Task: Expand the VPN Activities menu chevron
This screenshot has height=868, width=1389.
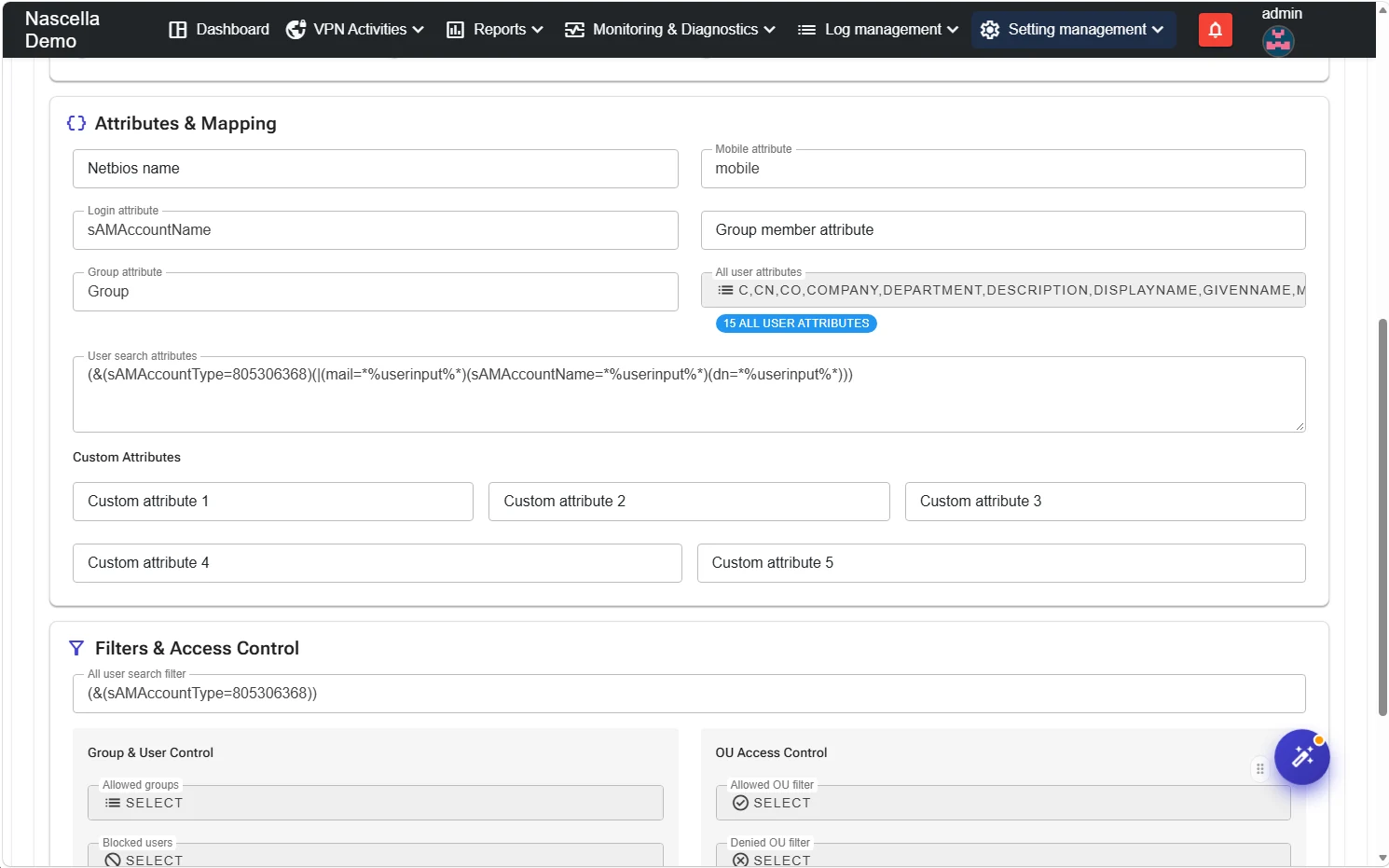Action: click(x=419, y=30)
